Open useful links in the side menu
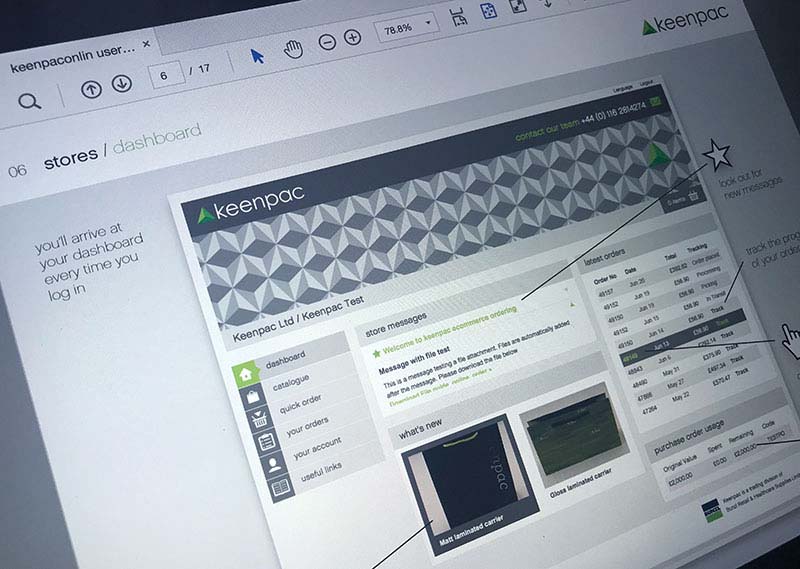 [x=321, y=470]
